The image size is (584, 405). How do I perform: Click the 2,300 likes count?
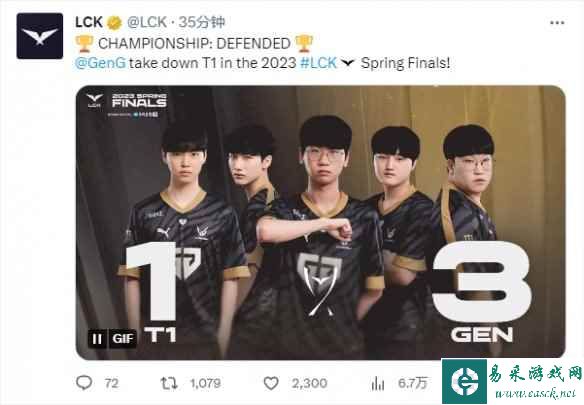click(x=310, y=383)
